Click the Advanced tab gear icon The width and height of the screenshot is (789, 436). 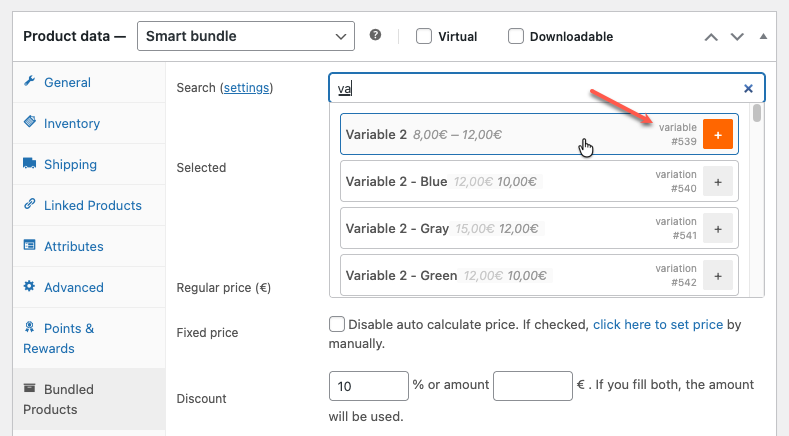click(30, 286)
